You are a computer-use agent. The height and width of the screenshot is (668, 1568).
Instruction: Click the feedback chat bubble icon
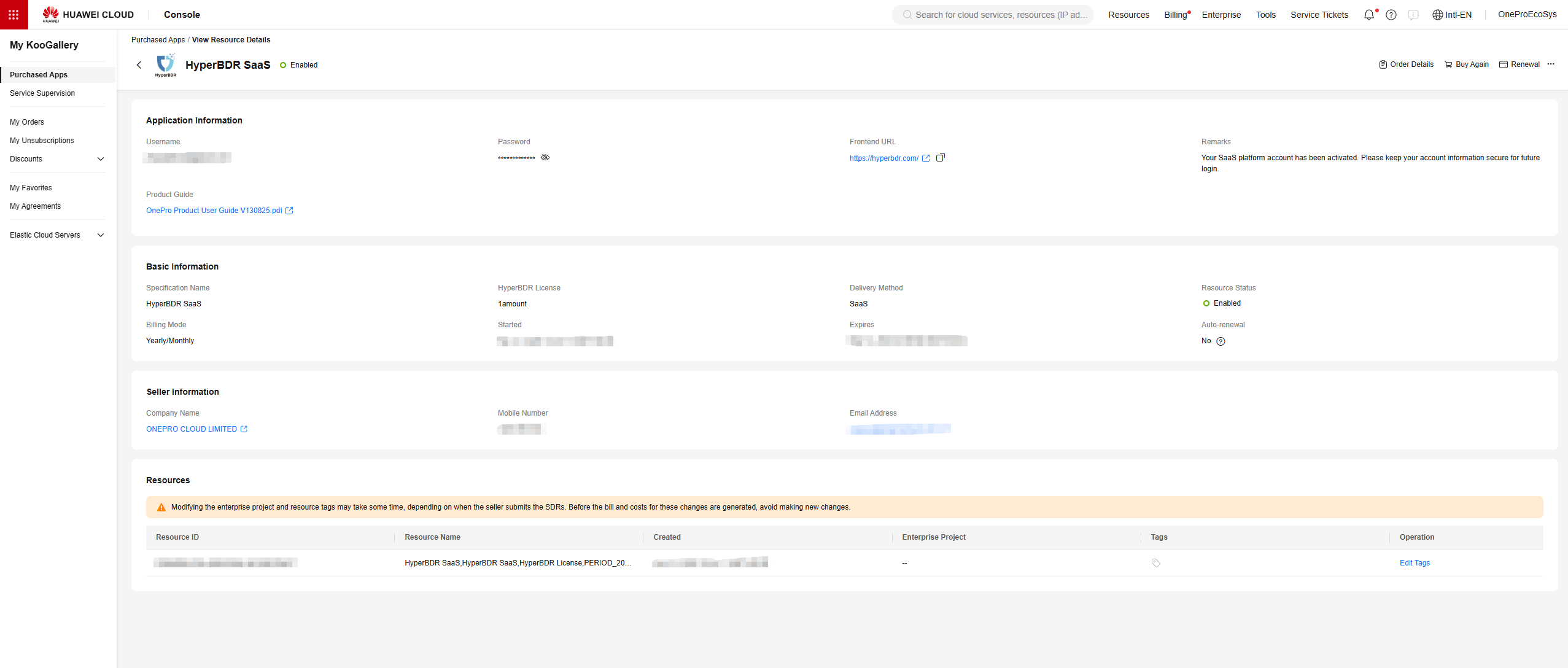pos(1413,15)
